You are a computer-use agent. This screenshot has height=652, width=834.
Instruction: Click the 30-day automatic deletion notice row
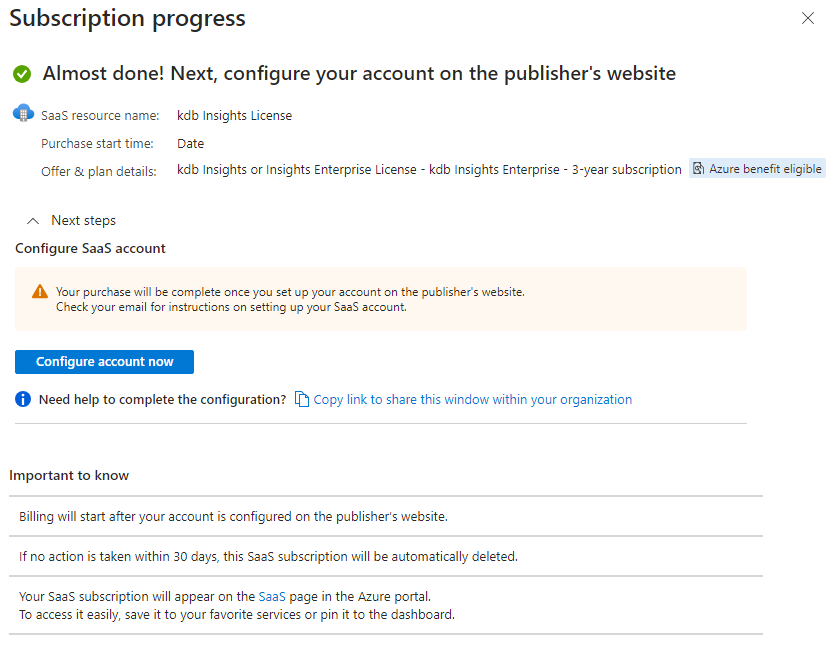point(268,556)
